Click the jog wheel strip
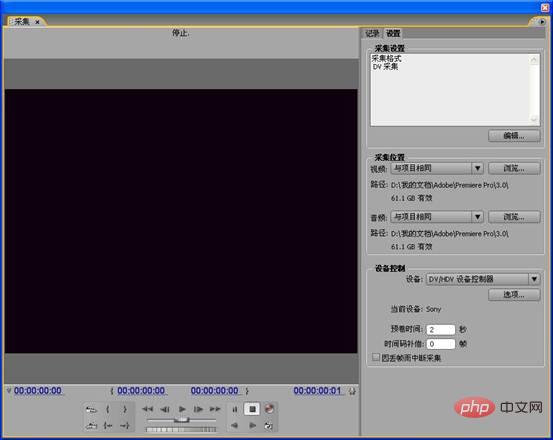Screen dimensions: 553x440 click(181, 429)
